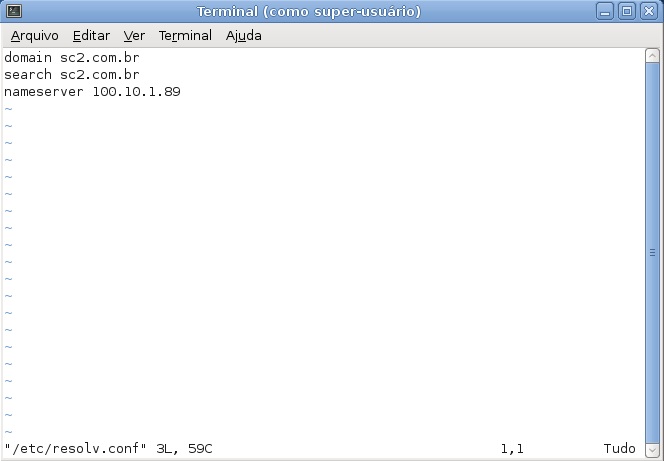664x461 pixels.
Task: Open the Ver menu
Action: pyautogui.click(x=134, y=36)
